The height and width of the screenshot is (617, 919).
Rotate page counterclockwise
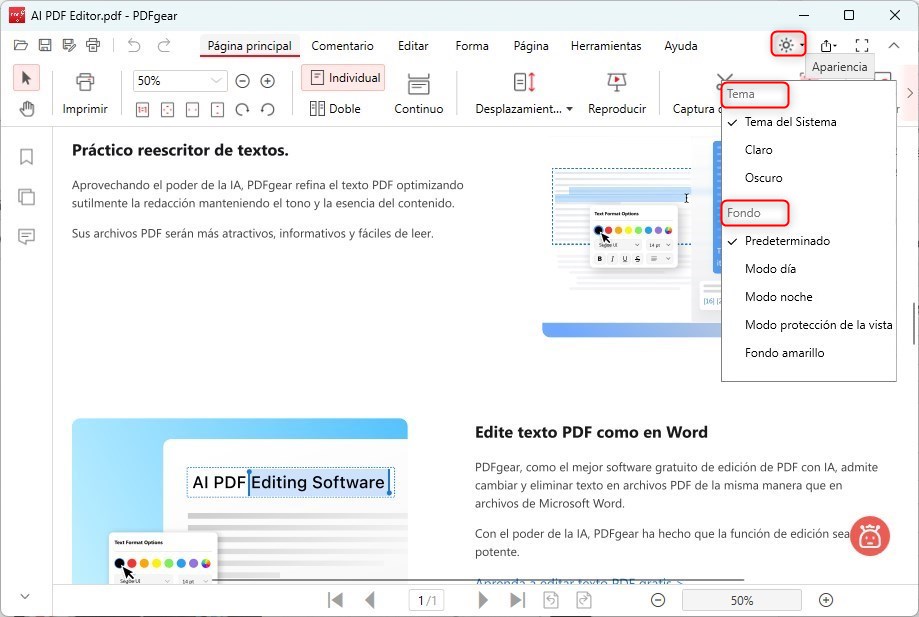tap(268, 110)
